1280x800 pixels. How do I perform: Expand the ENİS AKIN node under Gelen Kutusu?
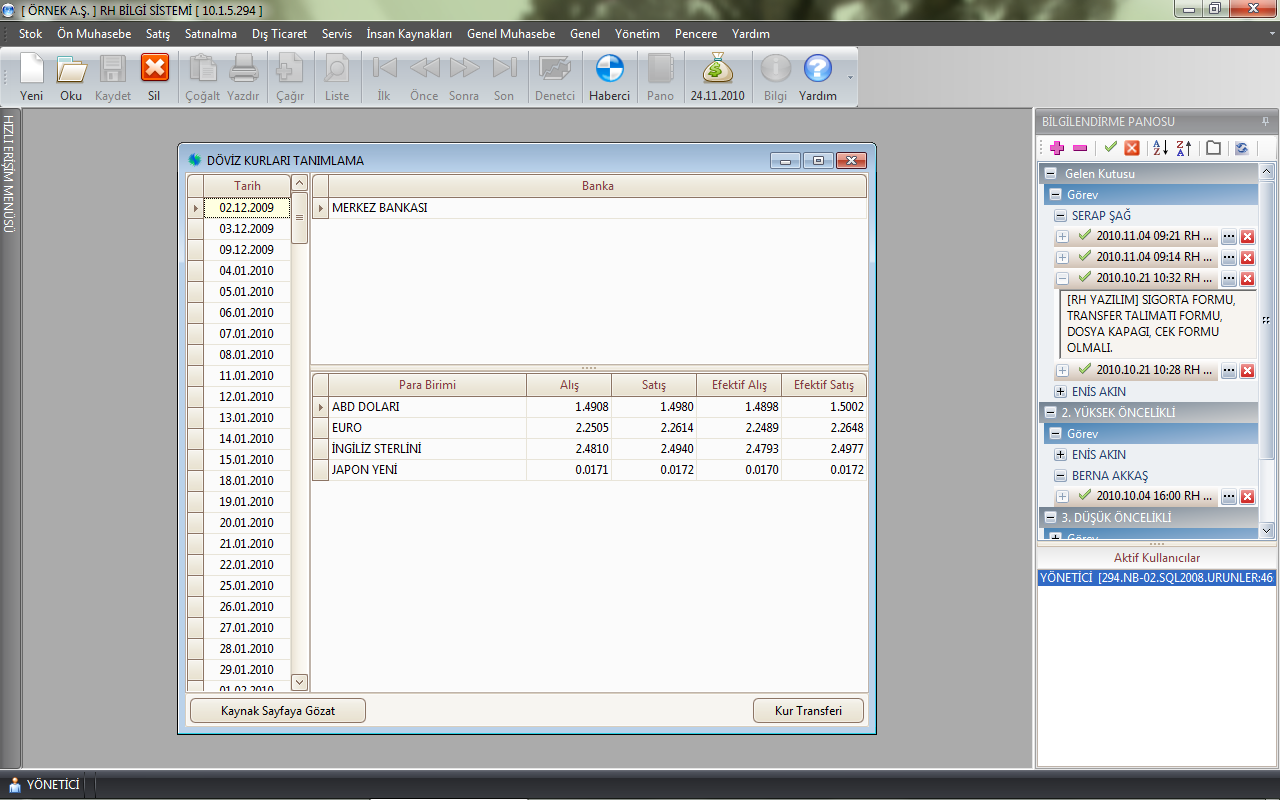coord(1060,391)
